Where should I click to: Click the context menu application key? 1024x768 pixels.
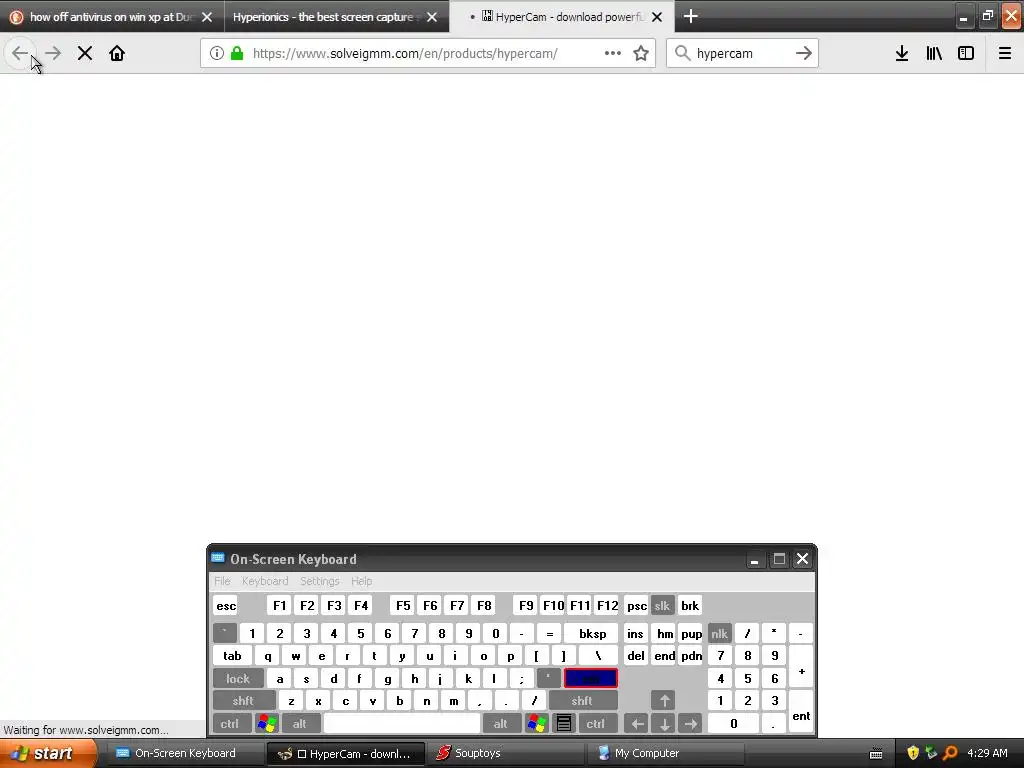pyautogui.click(x=564, y=724)
